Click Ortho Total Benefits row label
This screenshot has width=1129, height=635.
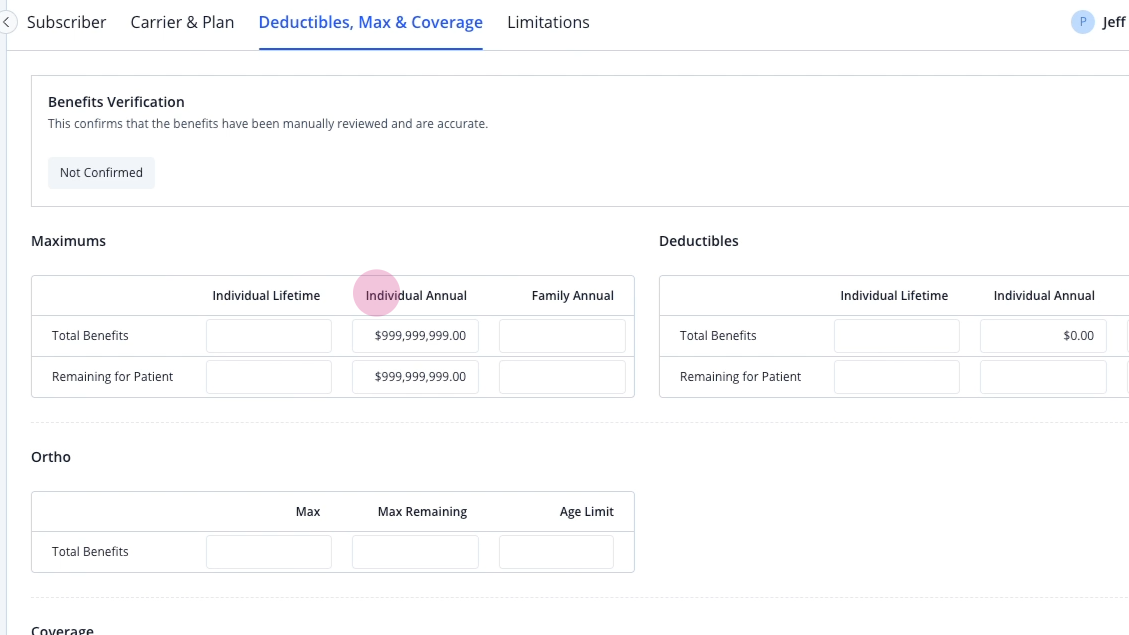tap(90, 551)
